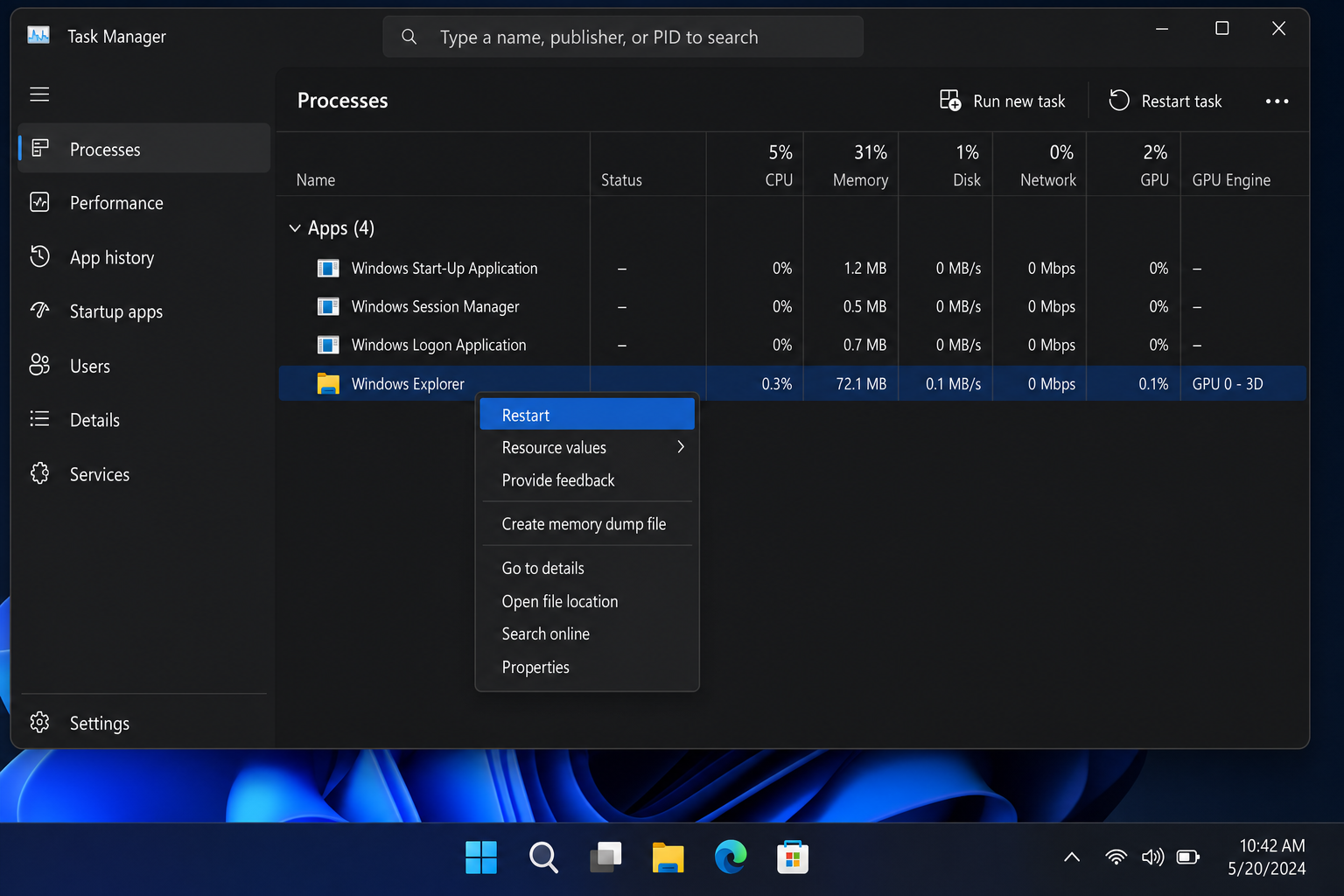Click the Startup apps gauge icon
The height and width of the screenshot is (896, 1344).
click(x=39, y=311)
